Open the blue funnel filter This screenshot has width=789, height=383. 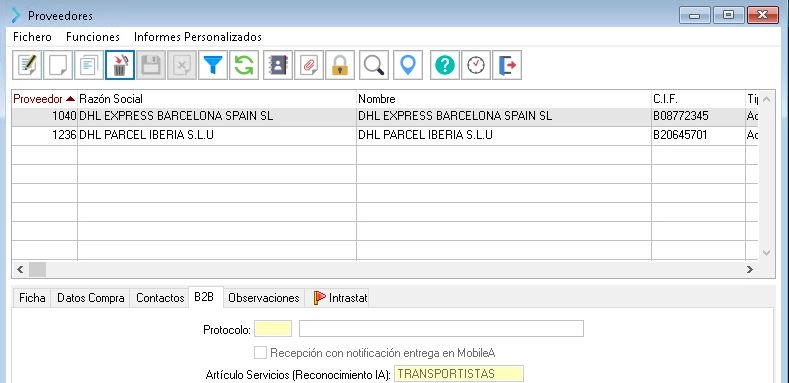(x=213, y=65)
